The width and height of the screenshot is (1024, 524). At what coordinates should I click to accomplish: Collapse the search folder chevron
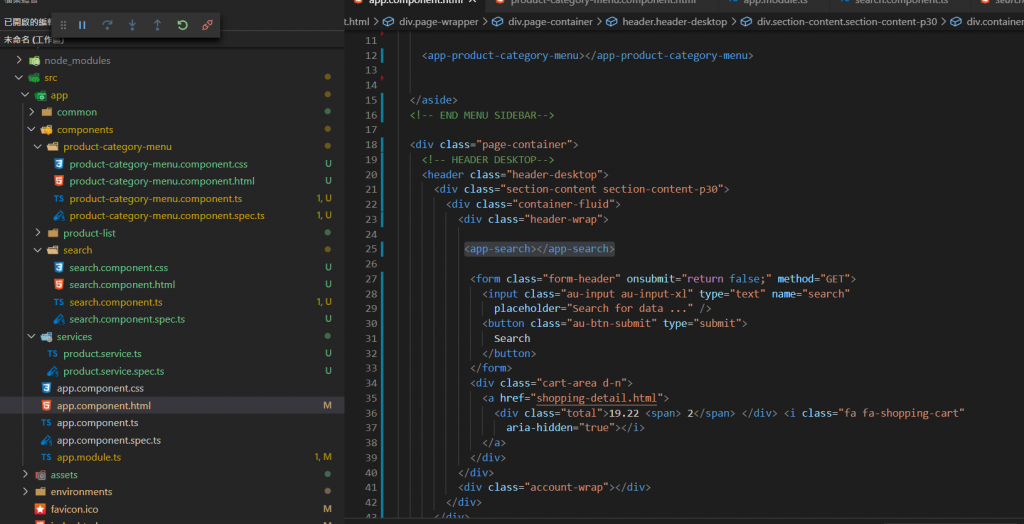[38, 250]
